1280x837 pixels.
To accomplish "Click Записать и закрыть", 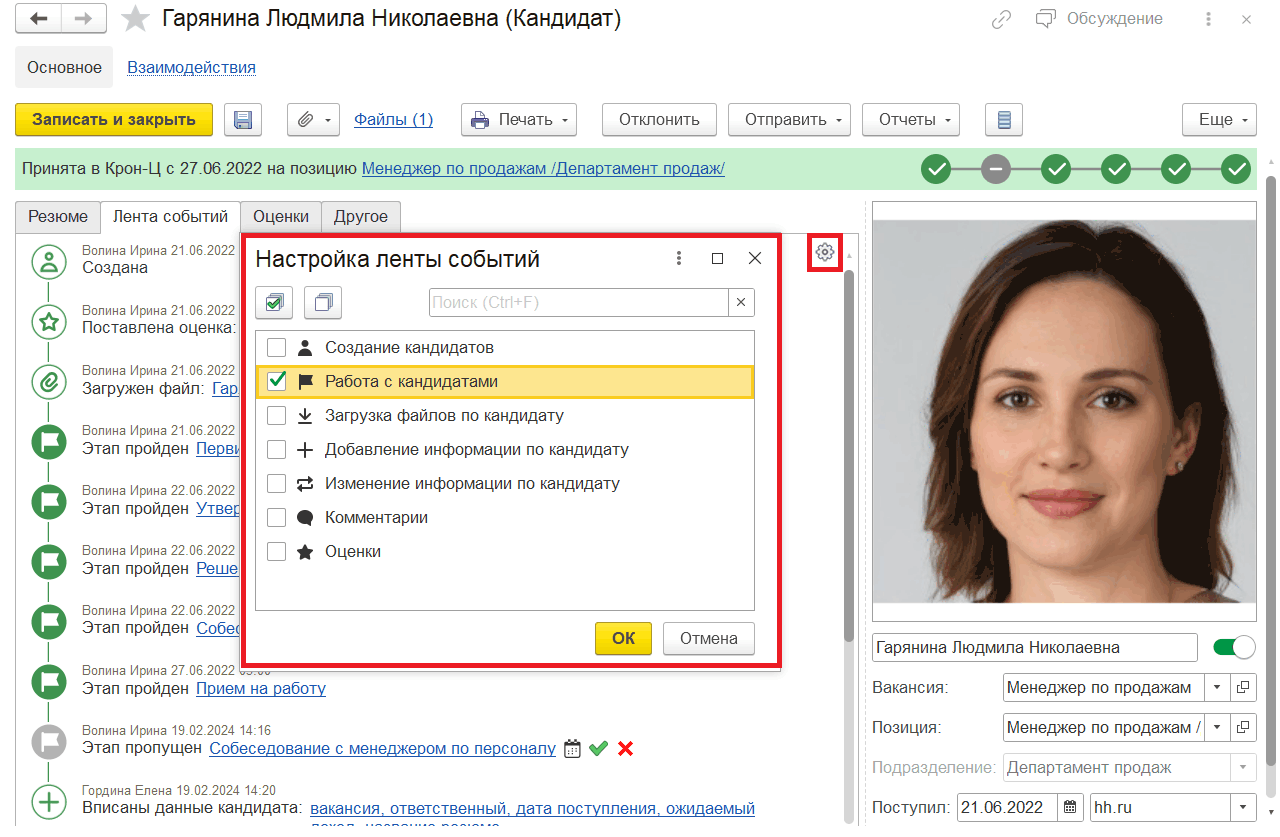I will click(x=114, y=120).
